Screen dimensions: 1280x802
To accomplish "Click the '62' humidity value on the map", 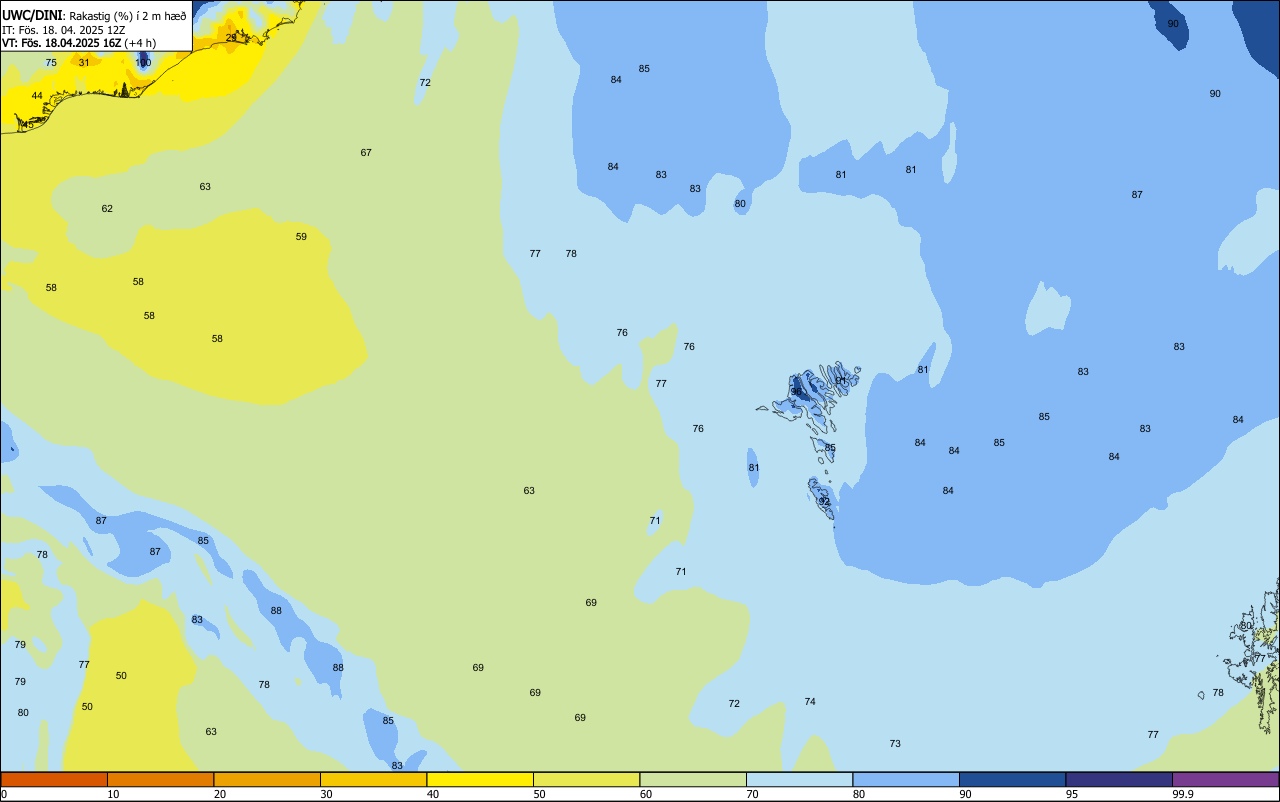I will [107, 209].
